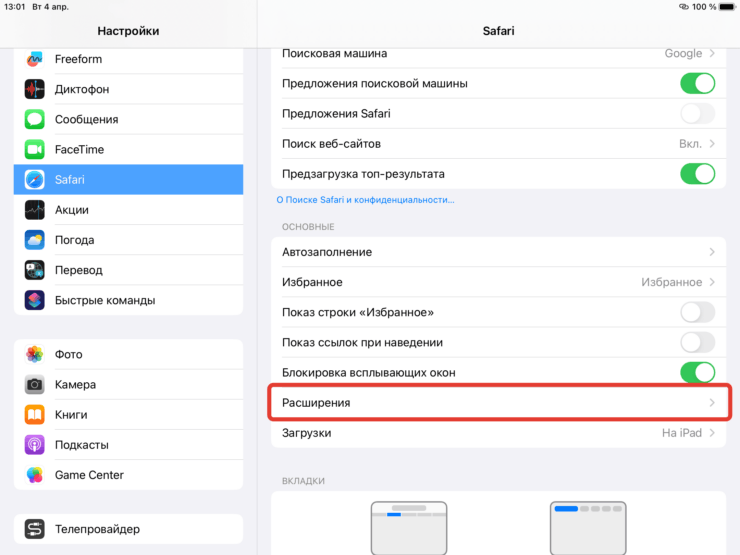This screenshot has width=740, height=555.
Task: Tap the Диктофон voice memo icon
Action: click(34, 89)
